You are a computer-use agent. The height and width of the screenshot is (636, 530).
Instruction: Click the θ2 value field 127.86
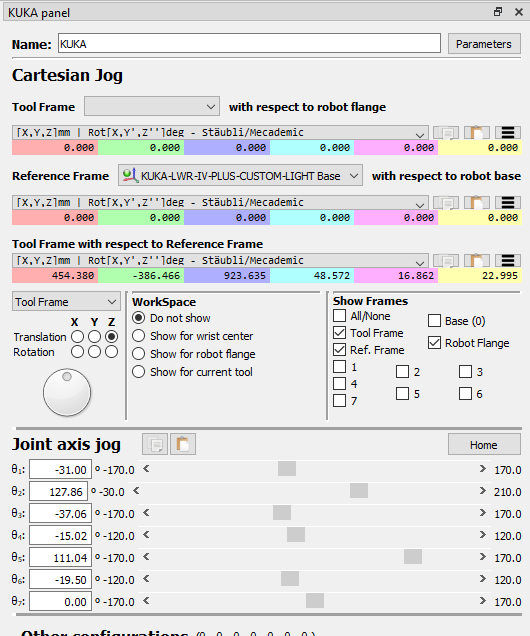59,492
